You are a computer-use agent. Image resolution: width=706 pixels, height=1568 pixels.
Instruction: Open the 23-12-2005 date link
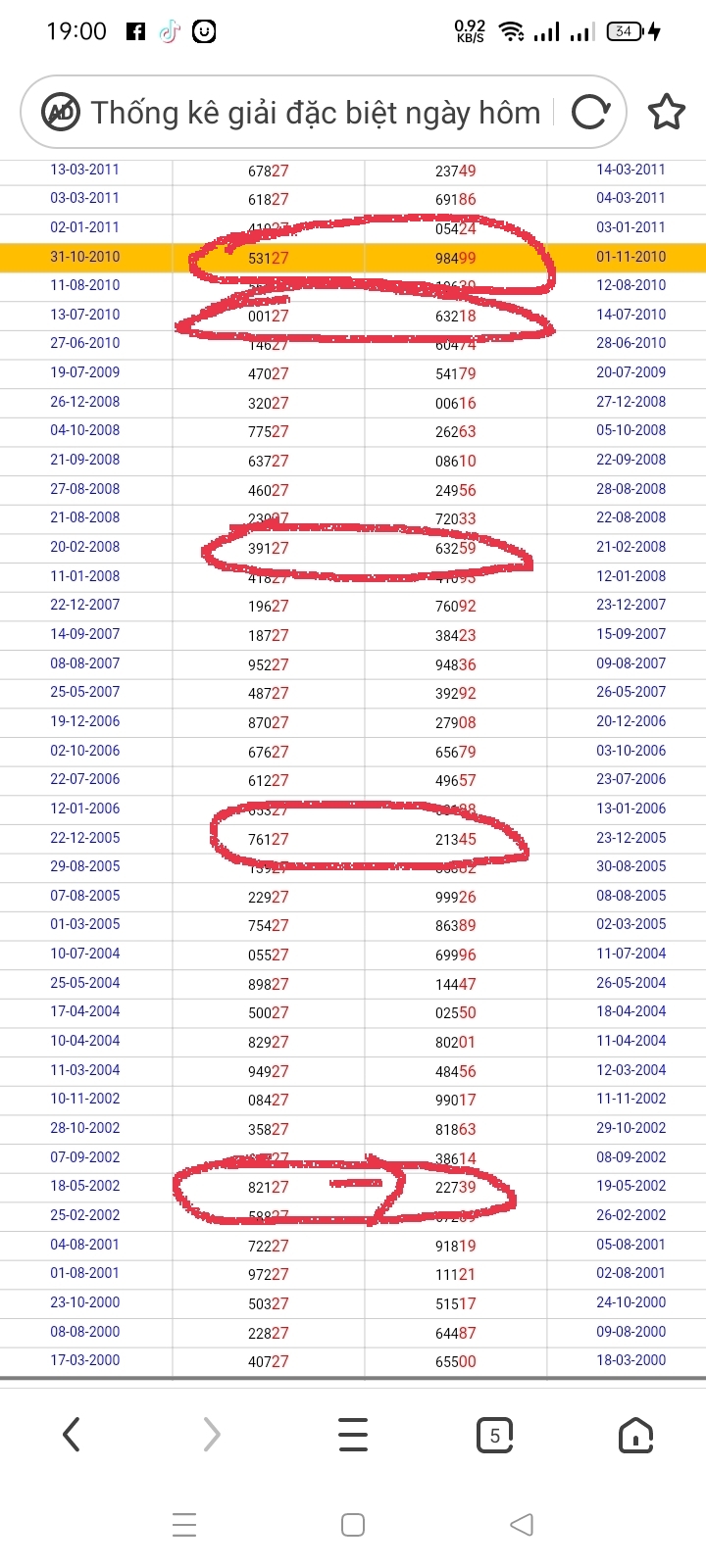click(x=630, y=838)
